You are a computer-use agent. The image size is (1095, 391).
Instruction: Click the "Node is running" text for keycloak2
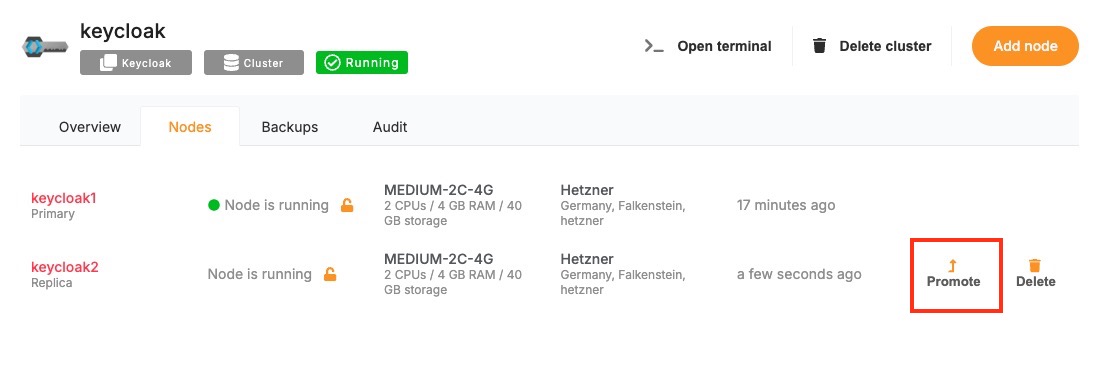click(260, 274)
